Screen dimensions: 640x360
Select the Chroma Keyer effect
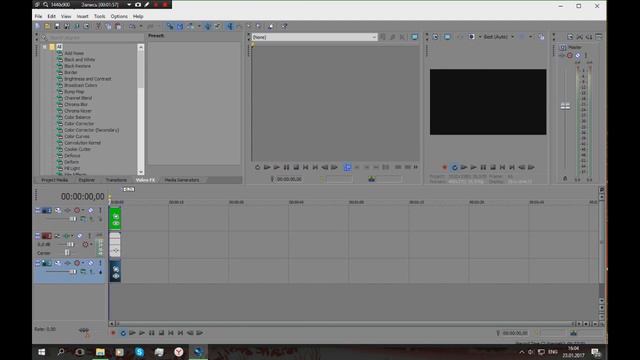(78, 111)
